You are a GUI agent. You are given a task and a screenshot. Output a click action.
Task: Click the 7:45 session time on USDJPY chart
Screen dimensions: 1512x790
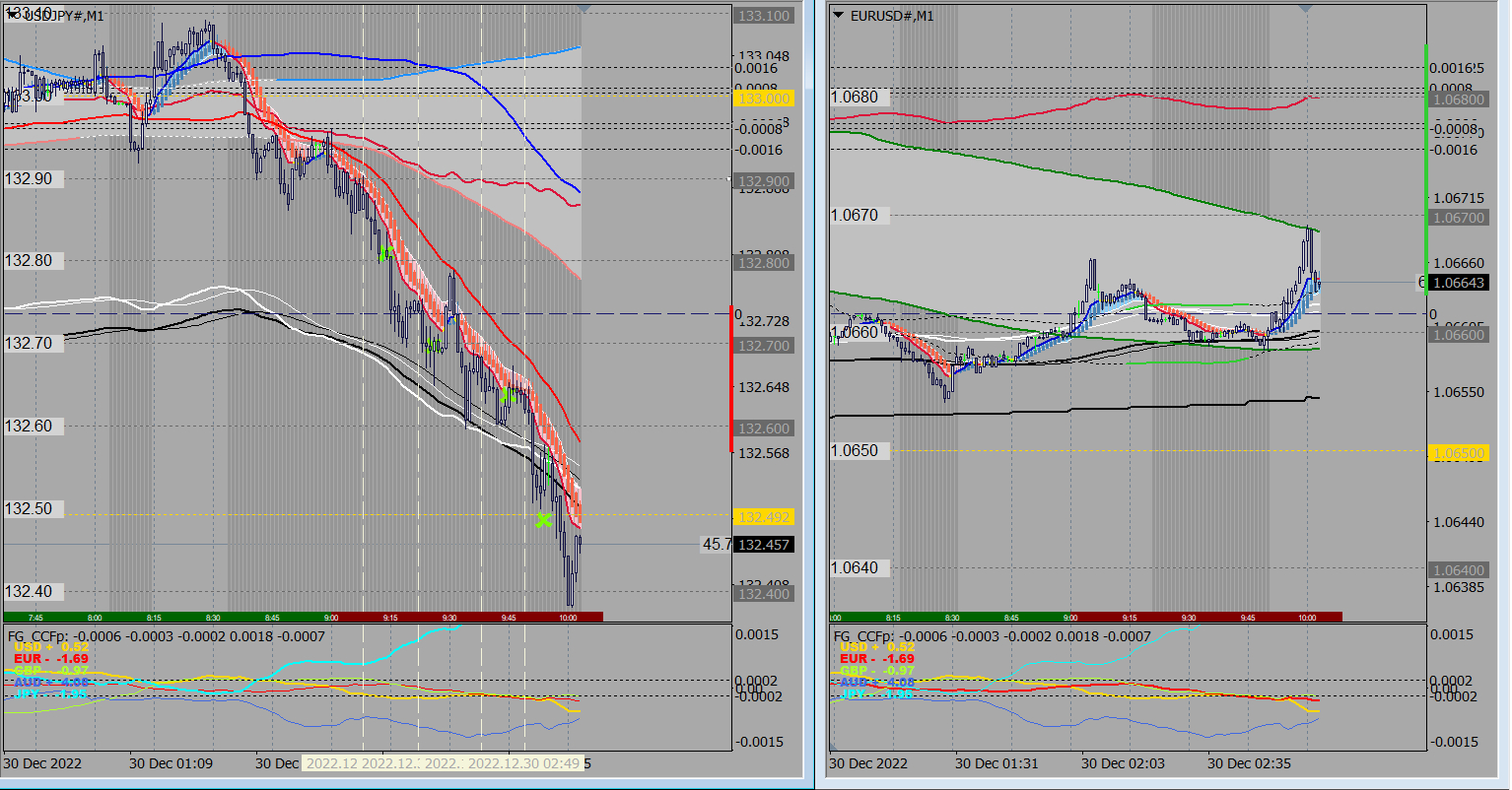pos(35,617)
